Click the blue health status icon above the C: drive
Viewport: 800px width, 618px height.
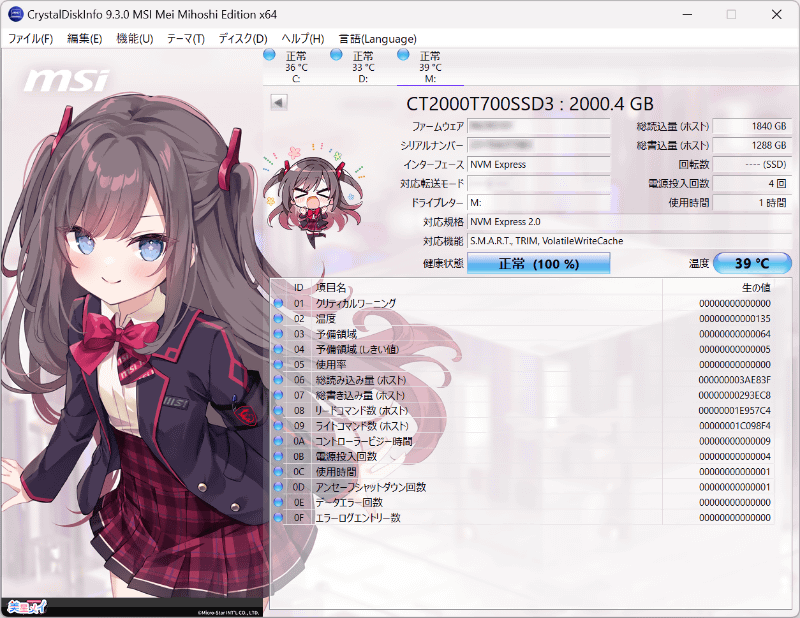point(269,56)
